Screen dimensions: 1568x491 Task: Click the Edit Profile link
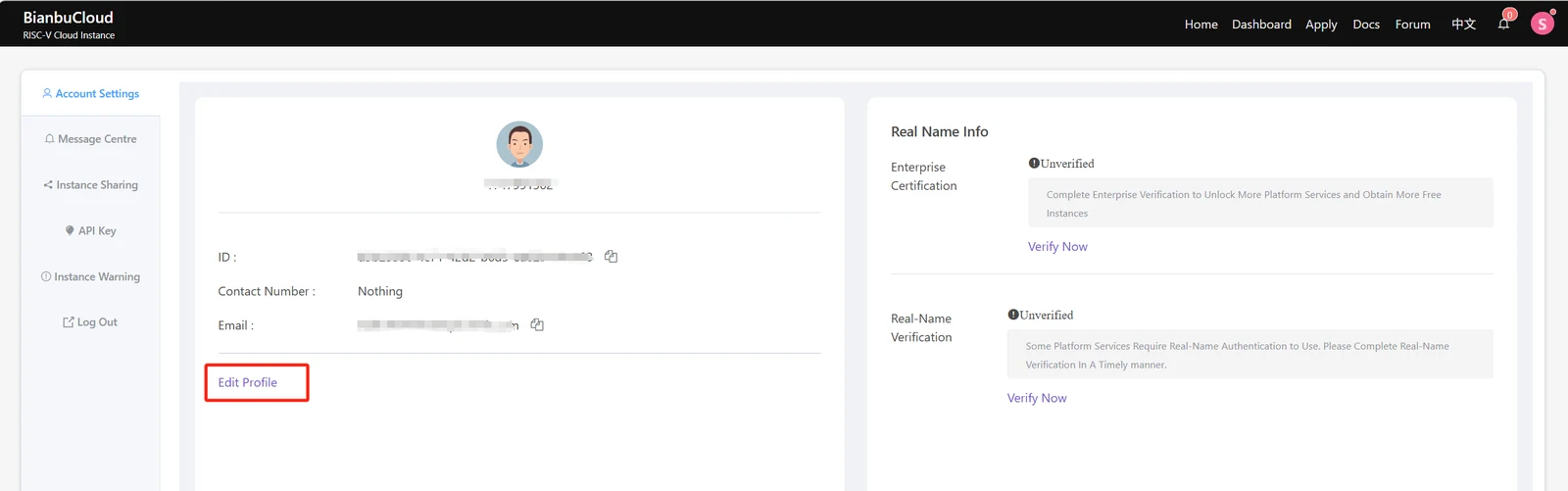[248, 382]
